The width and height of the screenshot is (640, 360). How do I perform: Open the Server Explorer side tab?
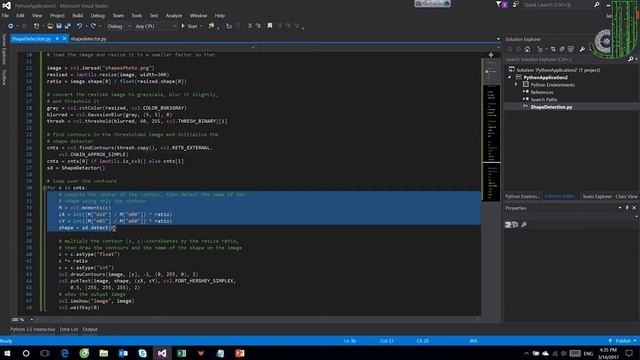tap(4, 49)
